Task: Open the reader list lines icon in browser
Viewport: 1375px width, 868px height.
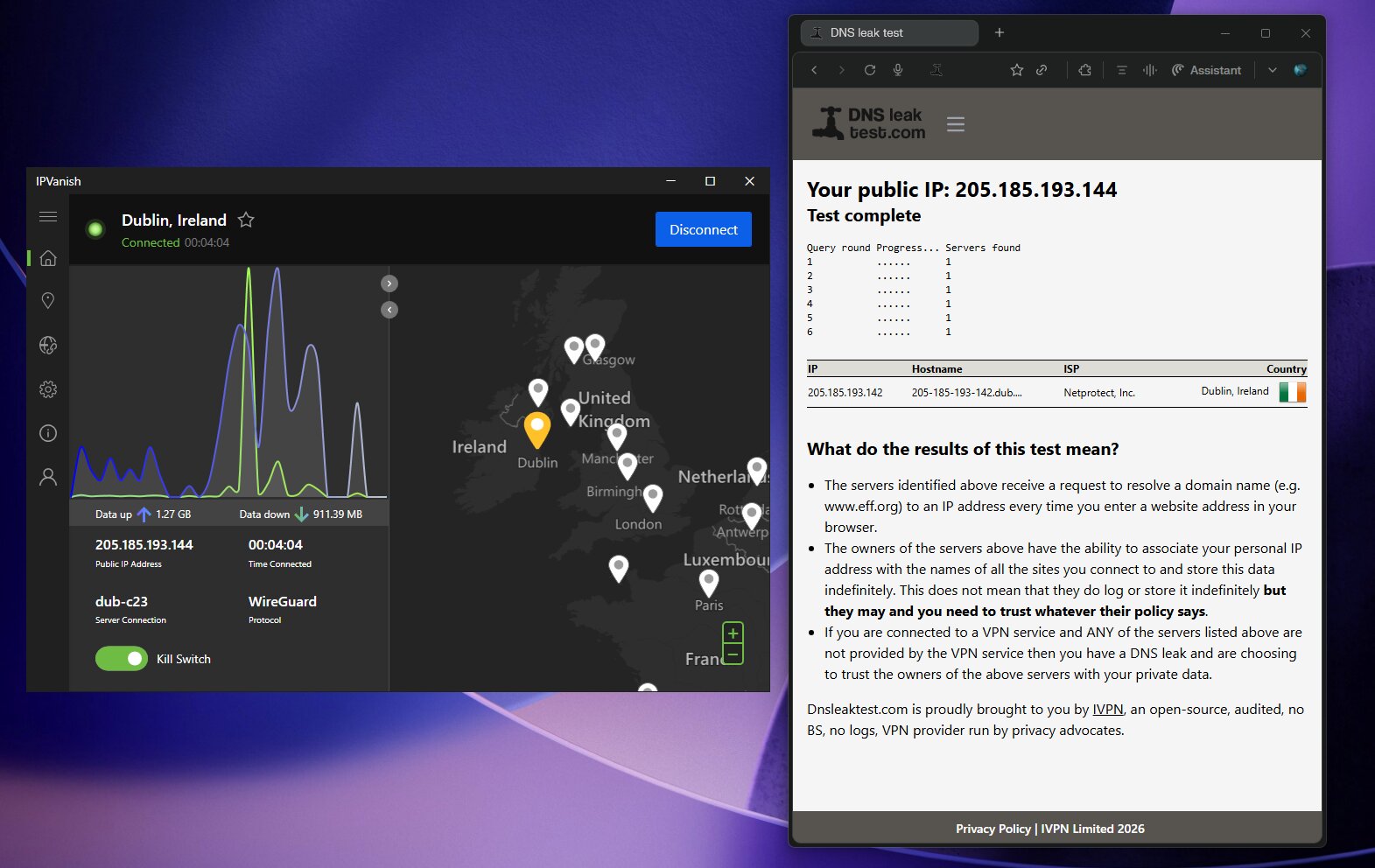Action: (x=1122, y=70)
